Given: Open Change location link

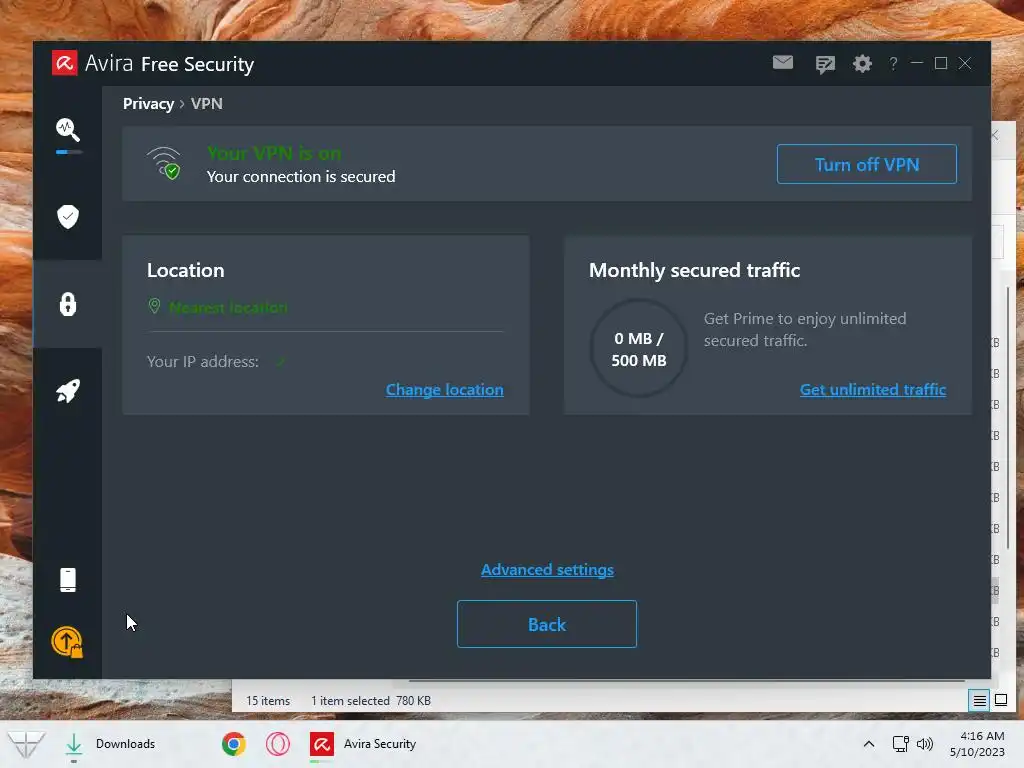Looking at the screenshot, I should tap(445, 390).
